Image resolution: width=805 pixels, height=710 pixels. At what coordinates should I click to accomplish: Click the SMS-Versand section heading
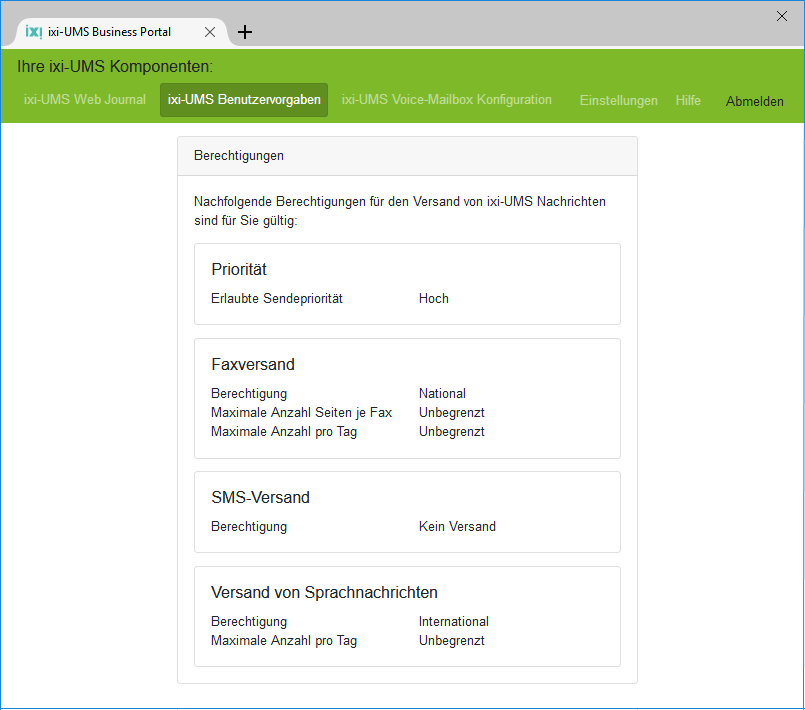[x=260, y=498]
